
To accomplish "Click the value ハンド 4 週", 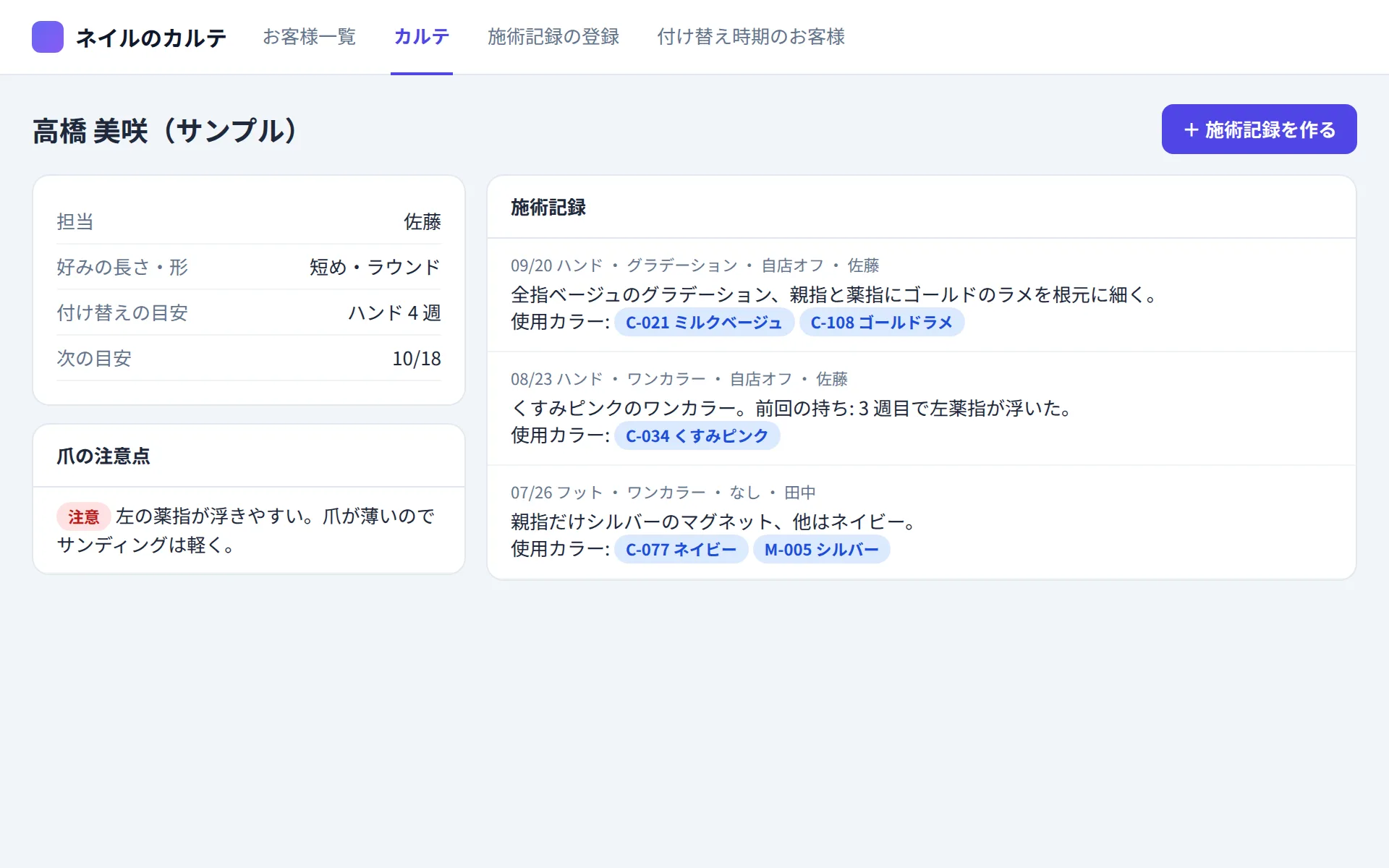I will 394,312.
